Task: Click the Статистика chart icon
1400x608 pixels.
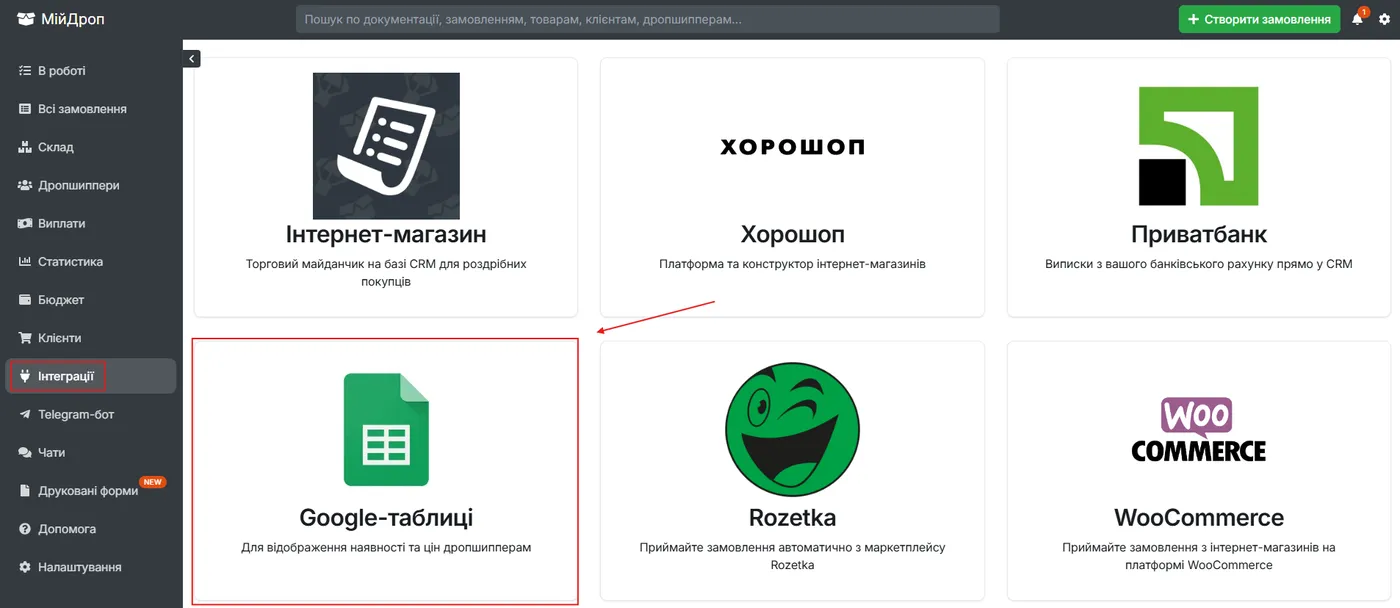Action: [x=25, y=261]
